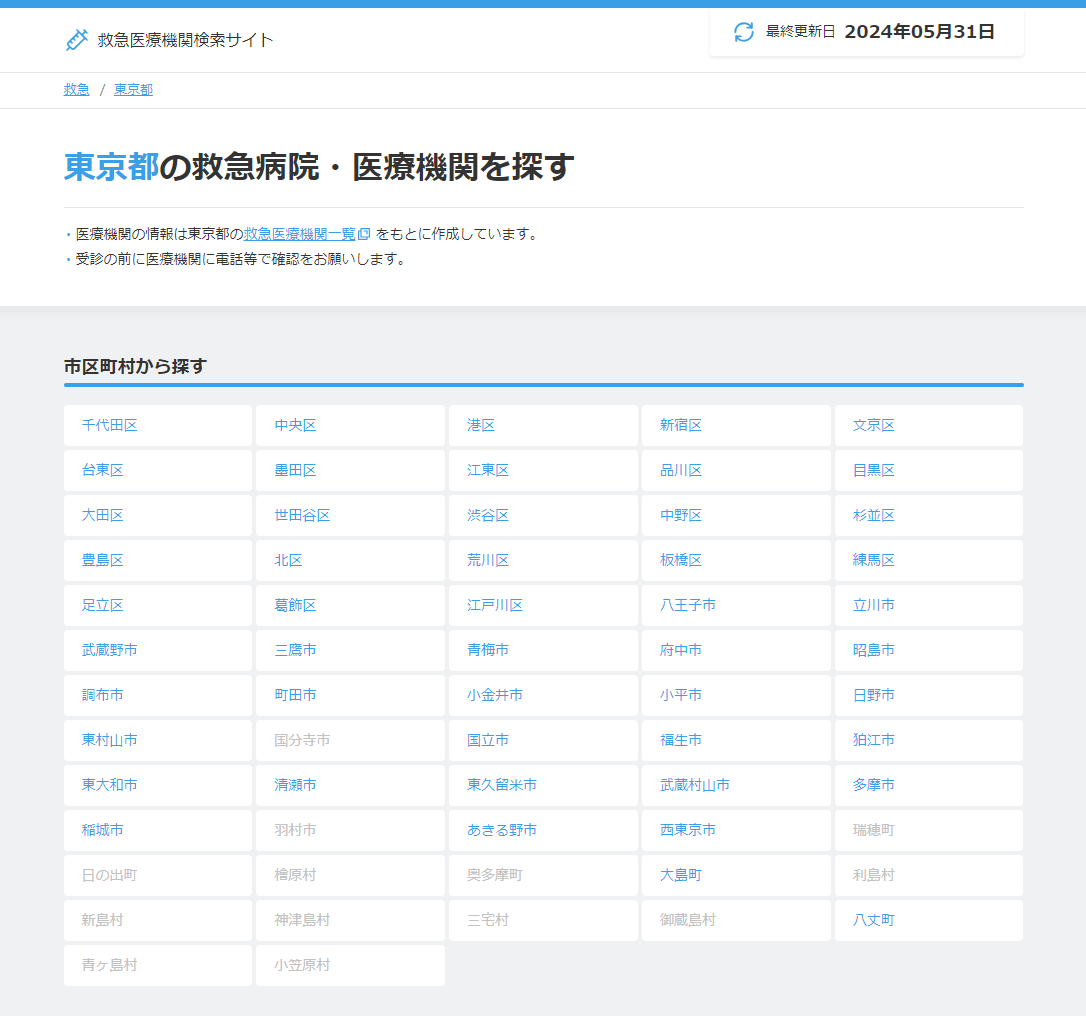Open the 救急医療機関一覧 link
This screenshot has width=1086, height=1016.
(x=299, y=234)
